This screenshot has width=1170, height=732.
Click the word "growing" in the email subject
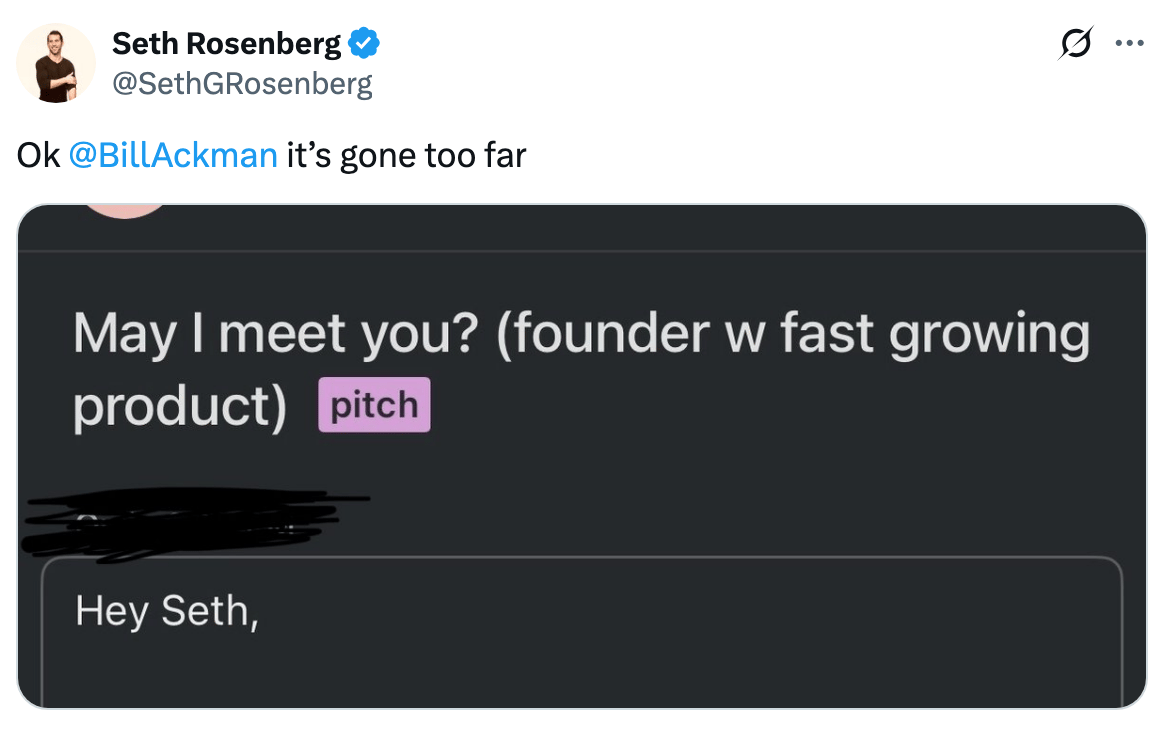[989, 334]
